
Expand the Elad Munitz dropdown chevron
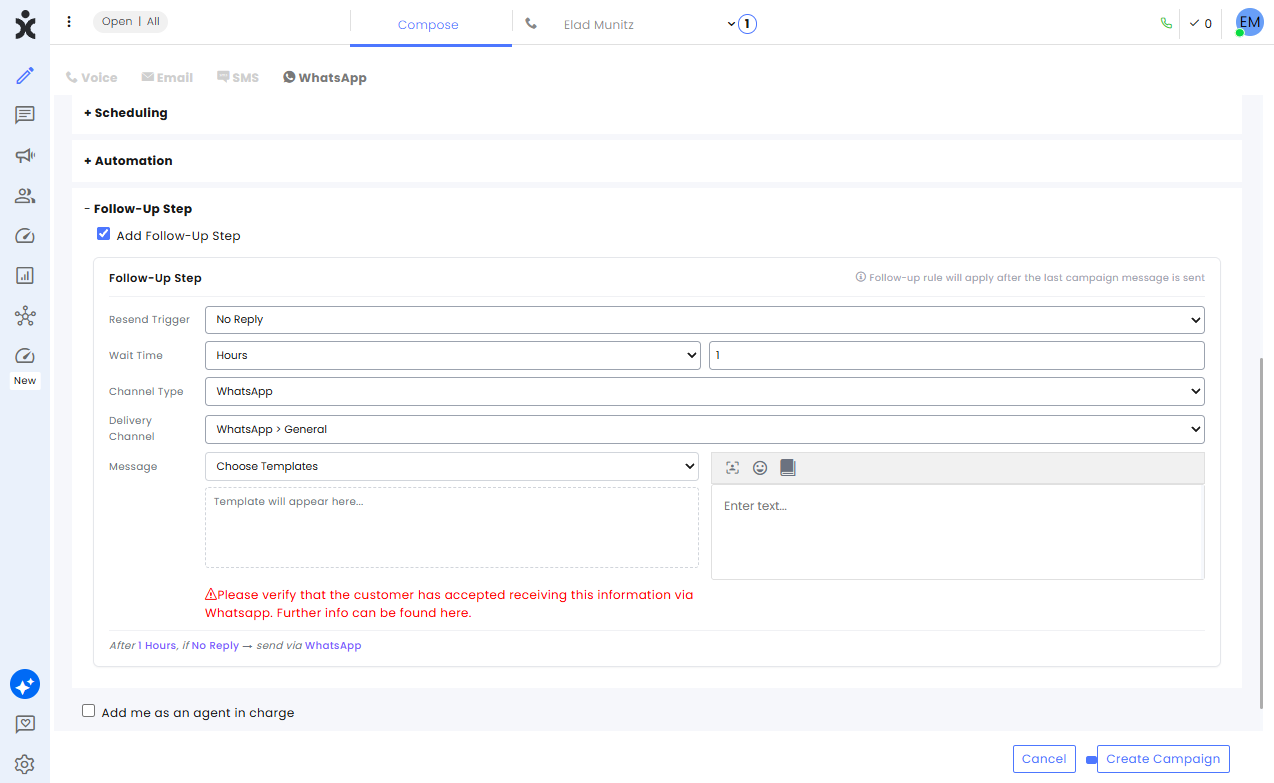(x=731, y=24)
